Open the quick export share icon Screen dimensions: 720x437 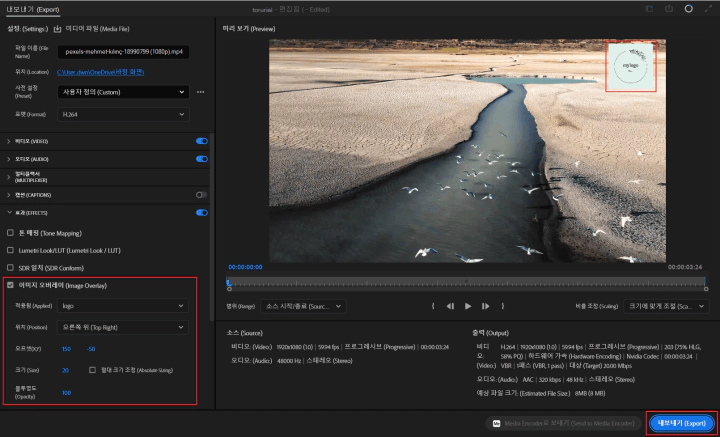tap(669, 9)
